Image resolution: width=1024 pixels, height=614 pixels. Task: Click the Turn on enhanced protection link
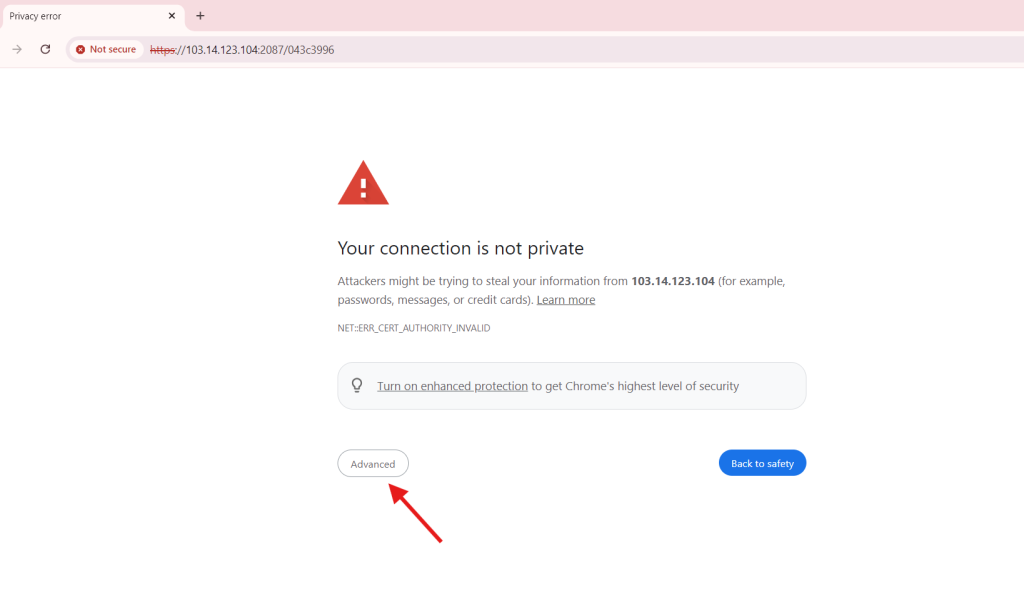coord(452,386)
